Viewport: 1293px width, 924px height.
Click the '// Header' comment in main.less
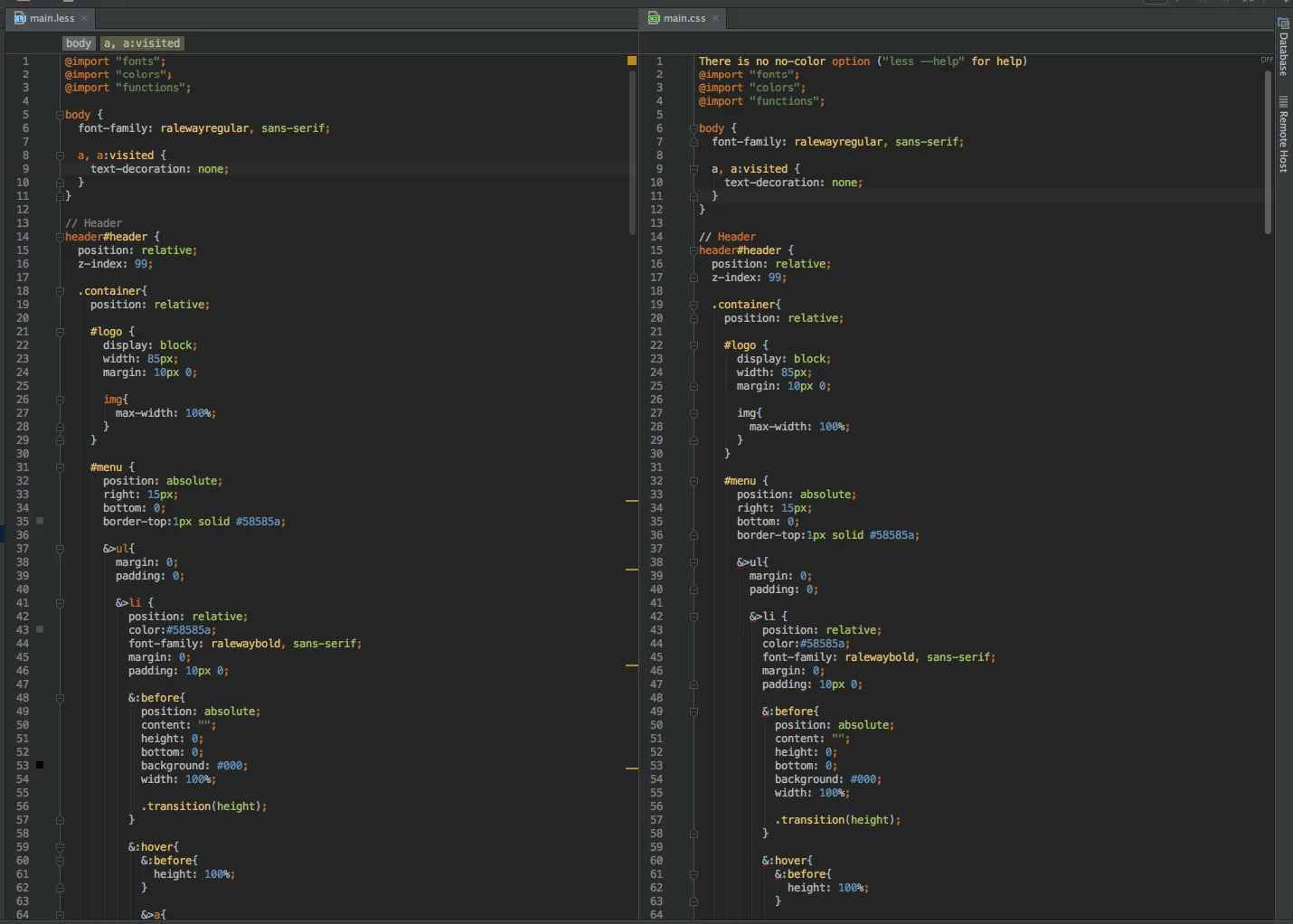coord(93,223)
